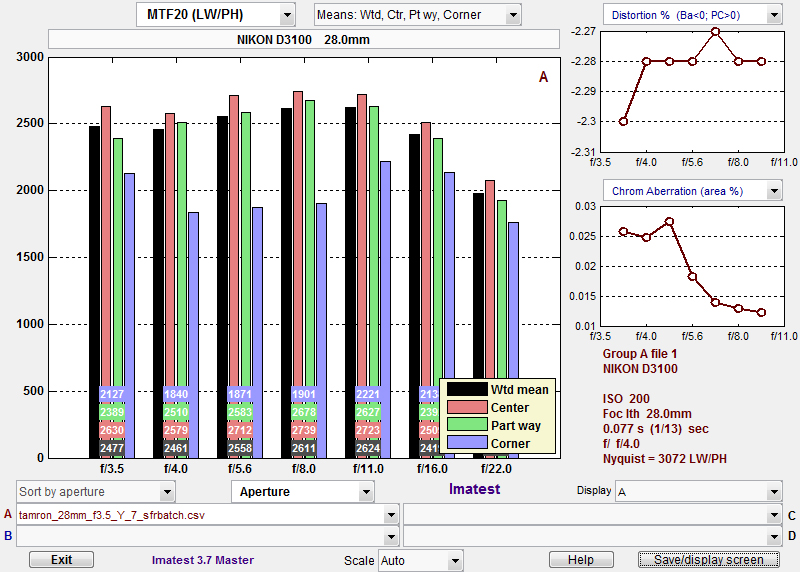This screenshot has width=800, height=572.
Task: Click the distortion peak data point at -2.27
Action: pyautogui.click(x=715, y=32)
